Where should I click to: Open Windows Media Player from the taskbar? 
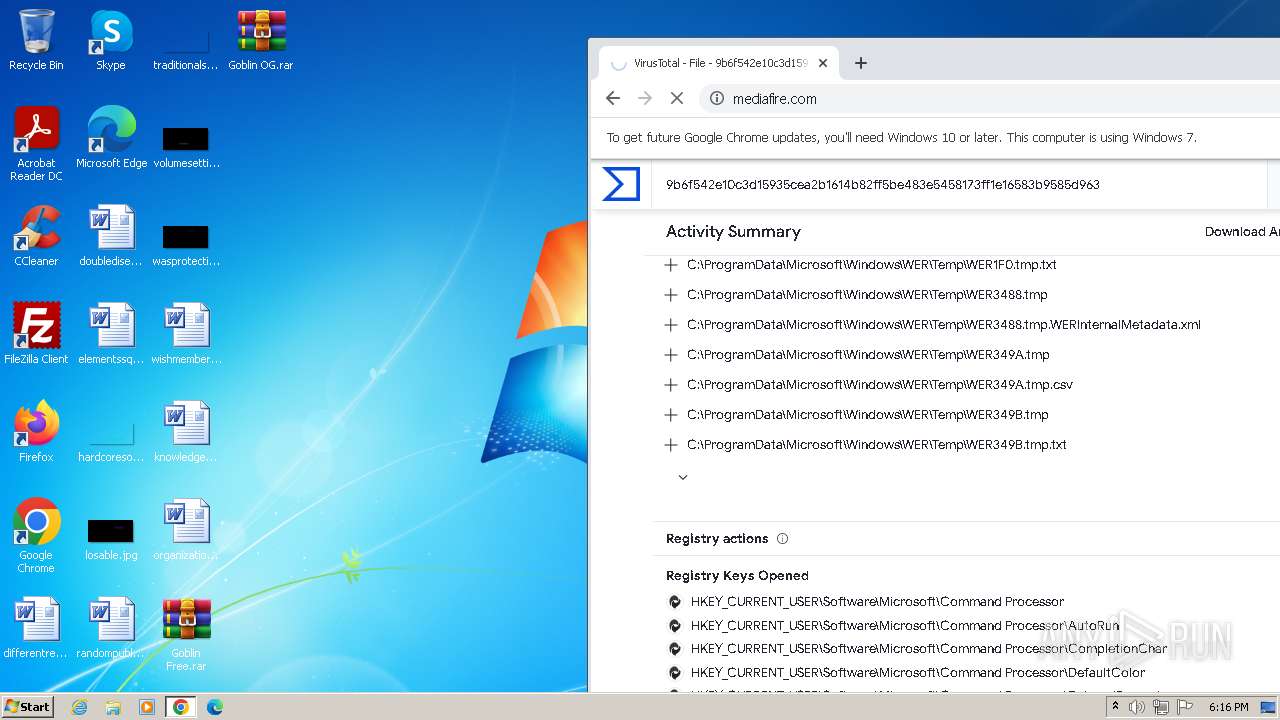tap(147, 707)
